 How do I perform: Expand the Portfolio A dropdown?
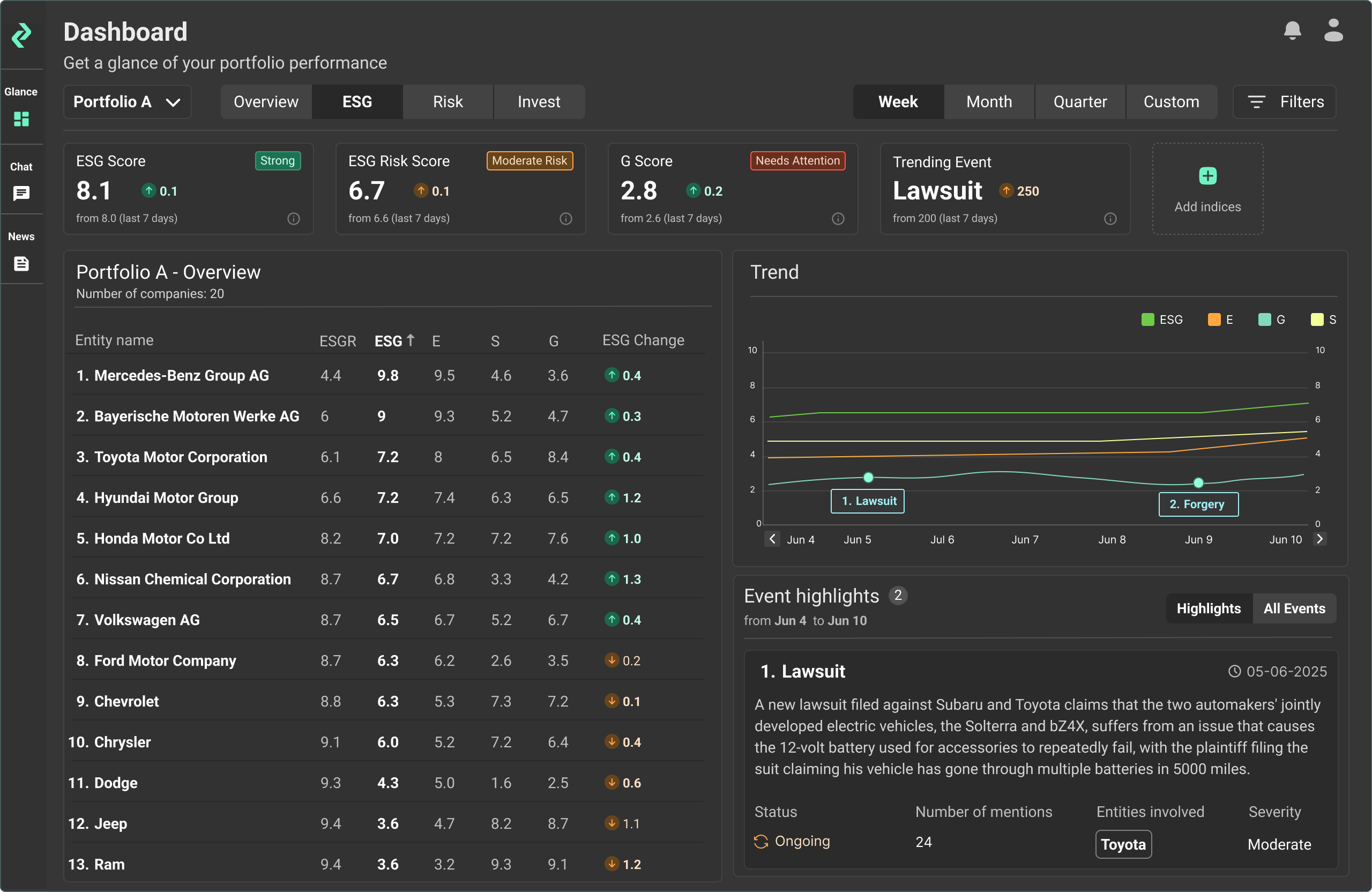127,102
